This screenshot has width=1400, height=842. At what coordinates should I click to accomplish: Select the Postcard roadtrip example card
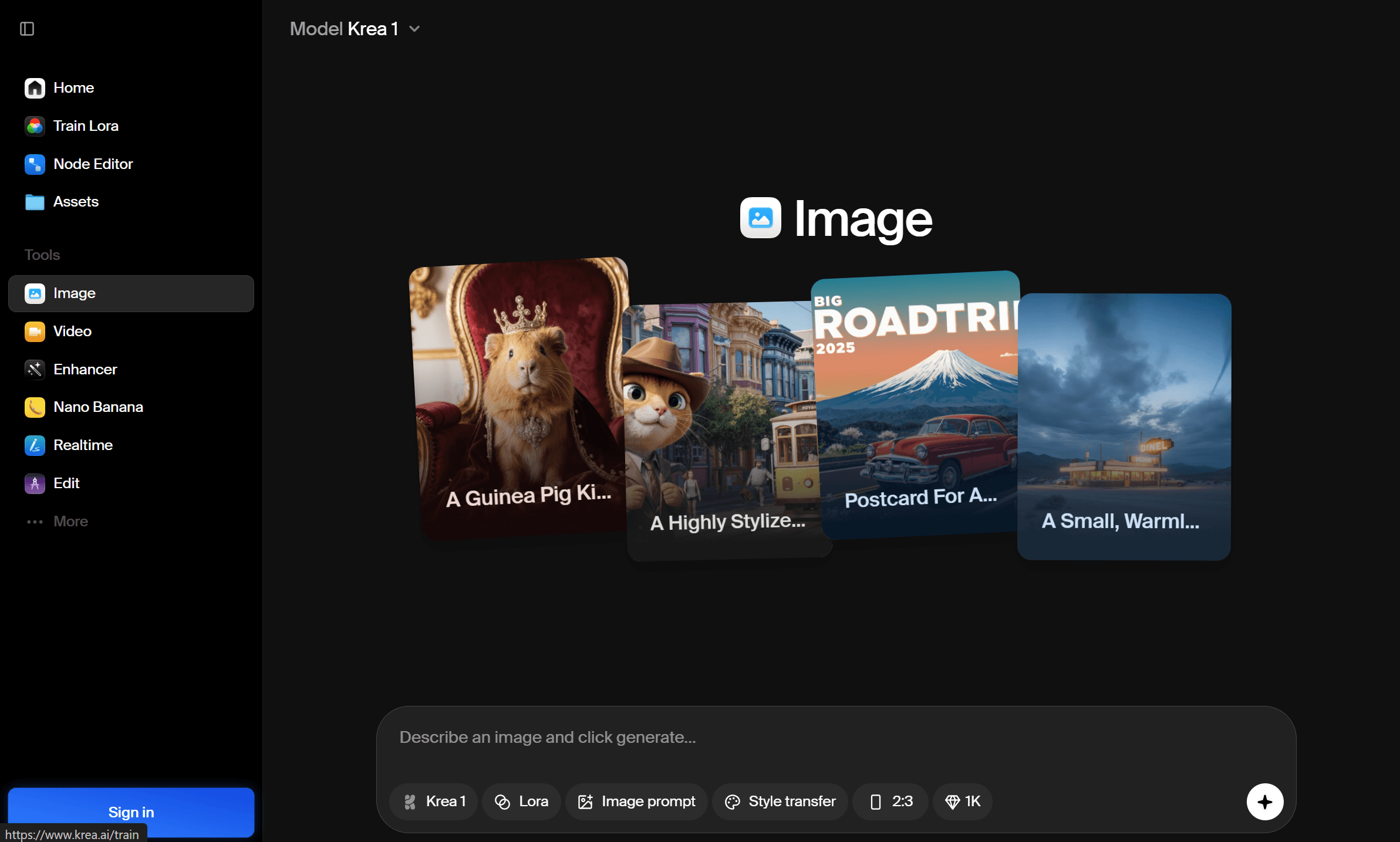[919, 405]
